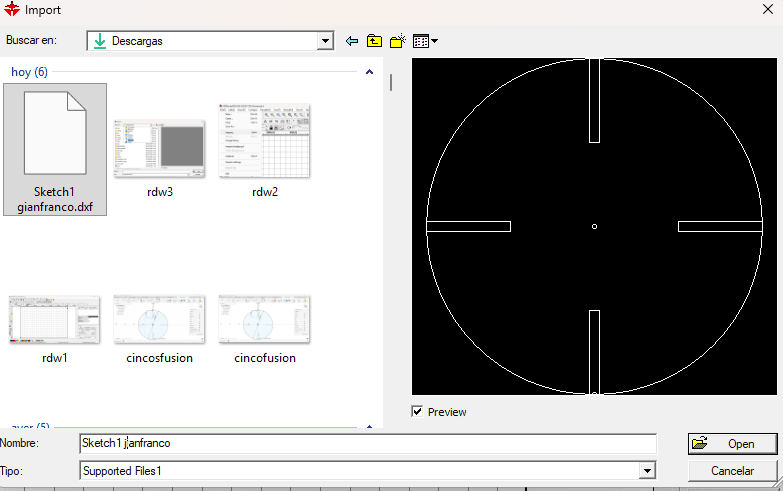Go up one folder level
The image size is (783, 491).
click(x=375, y=41)
